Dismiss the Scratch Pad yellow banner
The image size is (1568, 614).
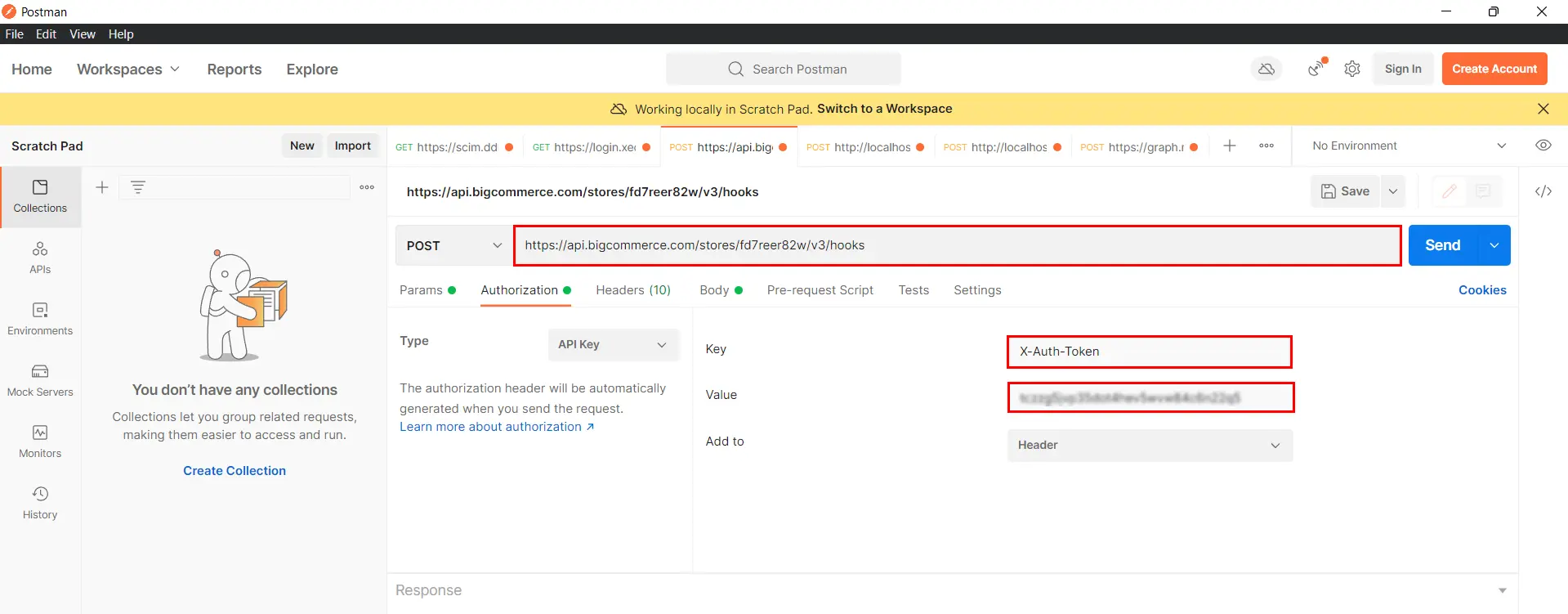click(x=1543, y=109)
